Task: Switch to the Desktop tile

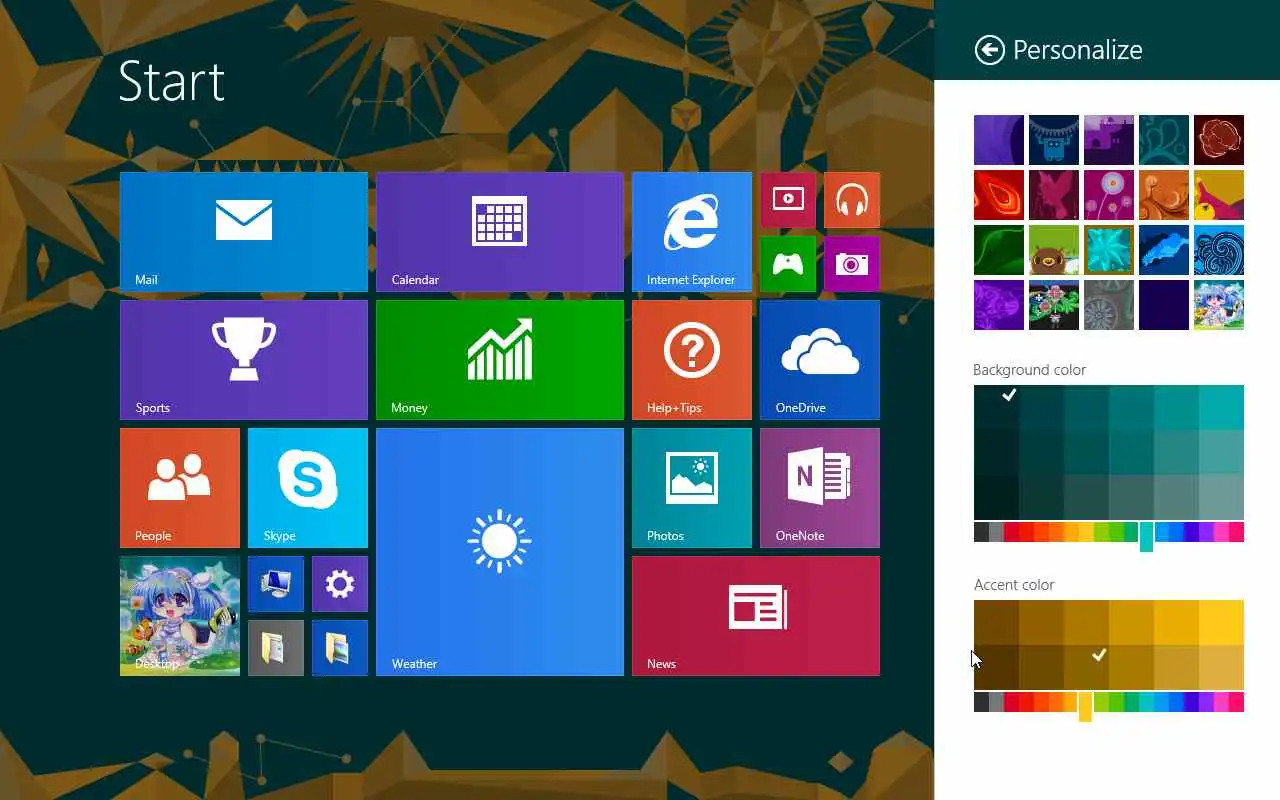Action: 180,616
